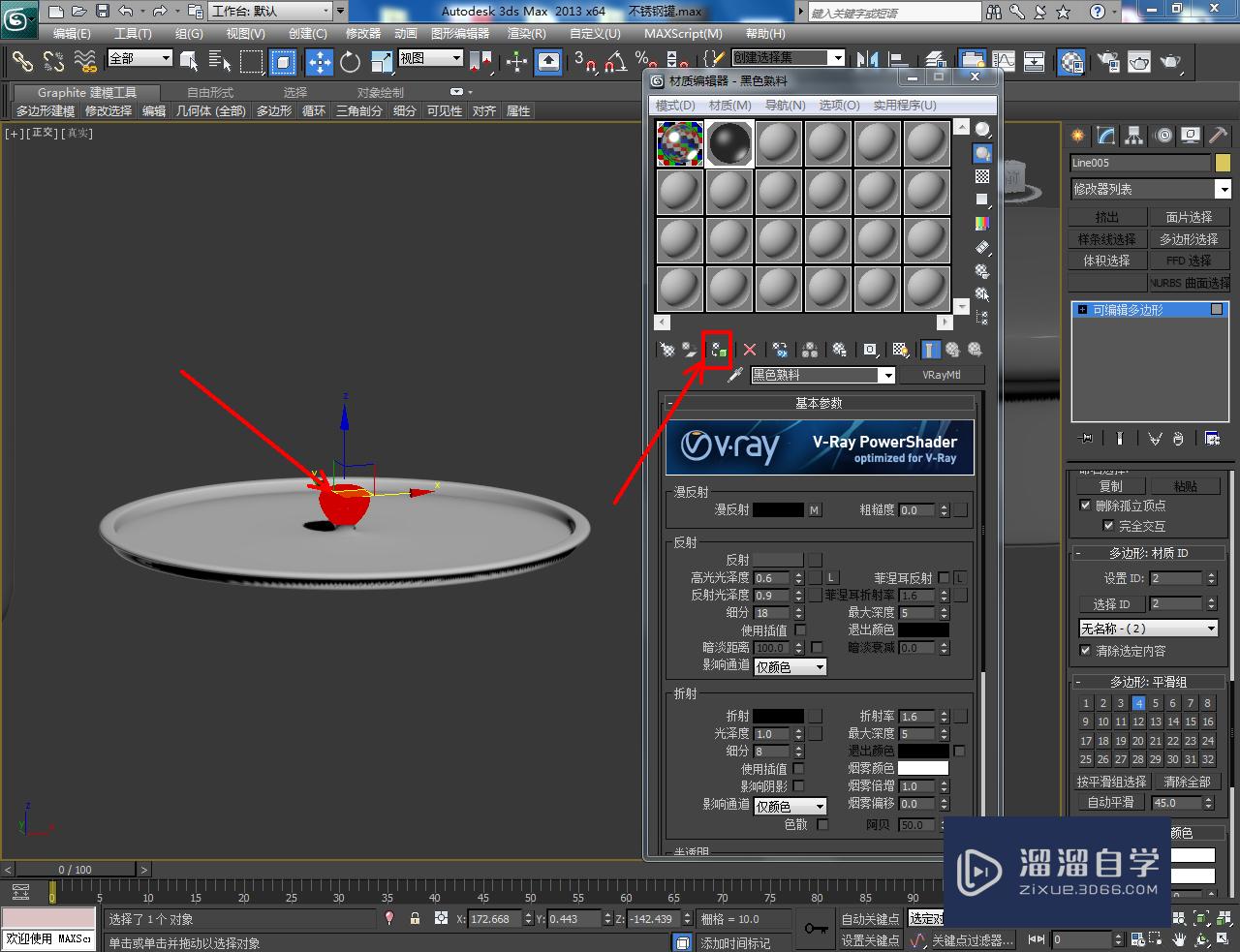Open the 全部 selection filter dropdown
Screen dimensions: 1240x952
click(139, 58)
